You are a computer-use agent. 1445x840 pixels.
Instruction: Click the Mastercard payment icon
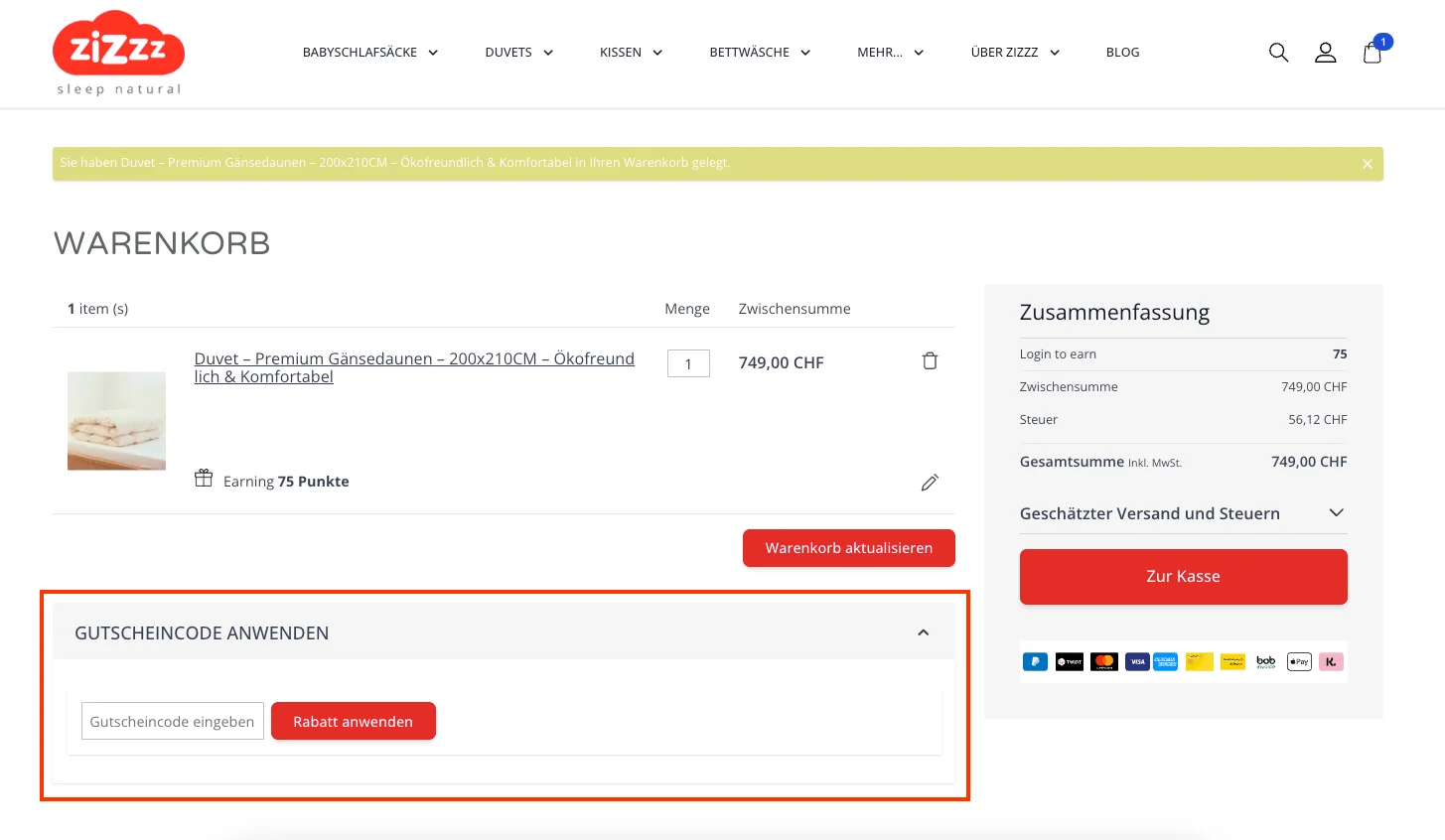pyautogui.click(x=1104, y=661)
